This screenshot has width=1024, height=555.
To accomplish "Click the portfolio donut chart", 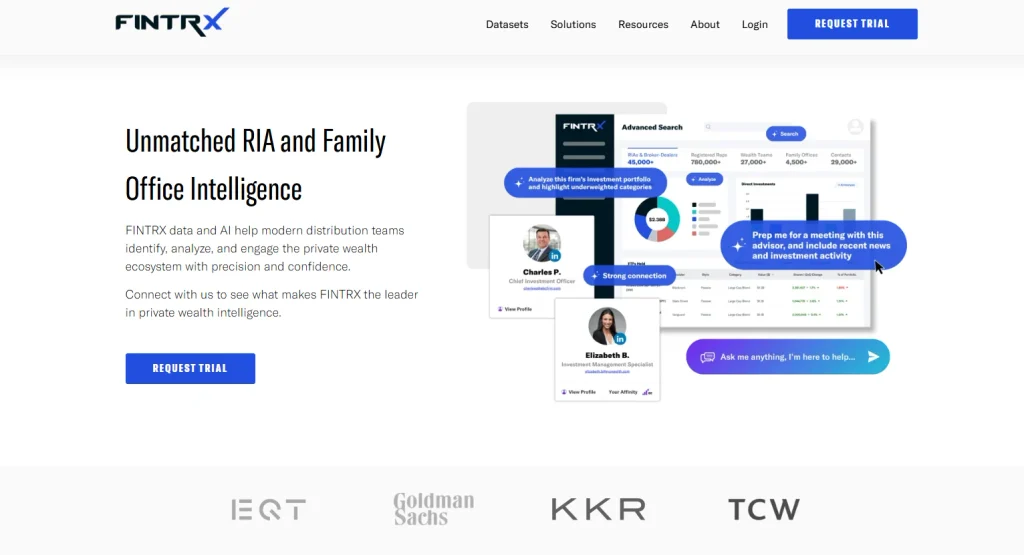I will click(656, 219).
